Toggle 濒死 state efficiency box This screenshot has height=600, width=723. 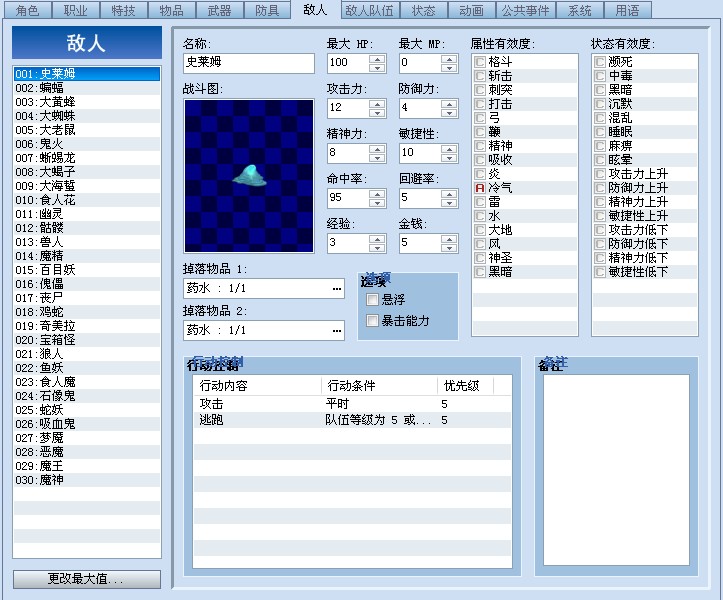coord(599,62)
